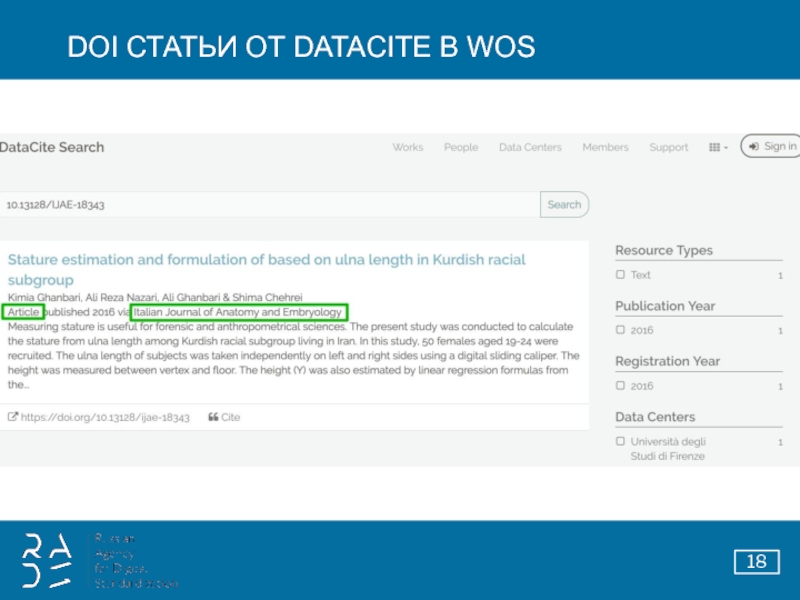The width and height of the screenshot is (800, 600).
Task: Click the Data Centers filter heading
Action: tap(655, 417)
